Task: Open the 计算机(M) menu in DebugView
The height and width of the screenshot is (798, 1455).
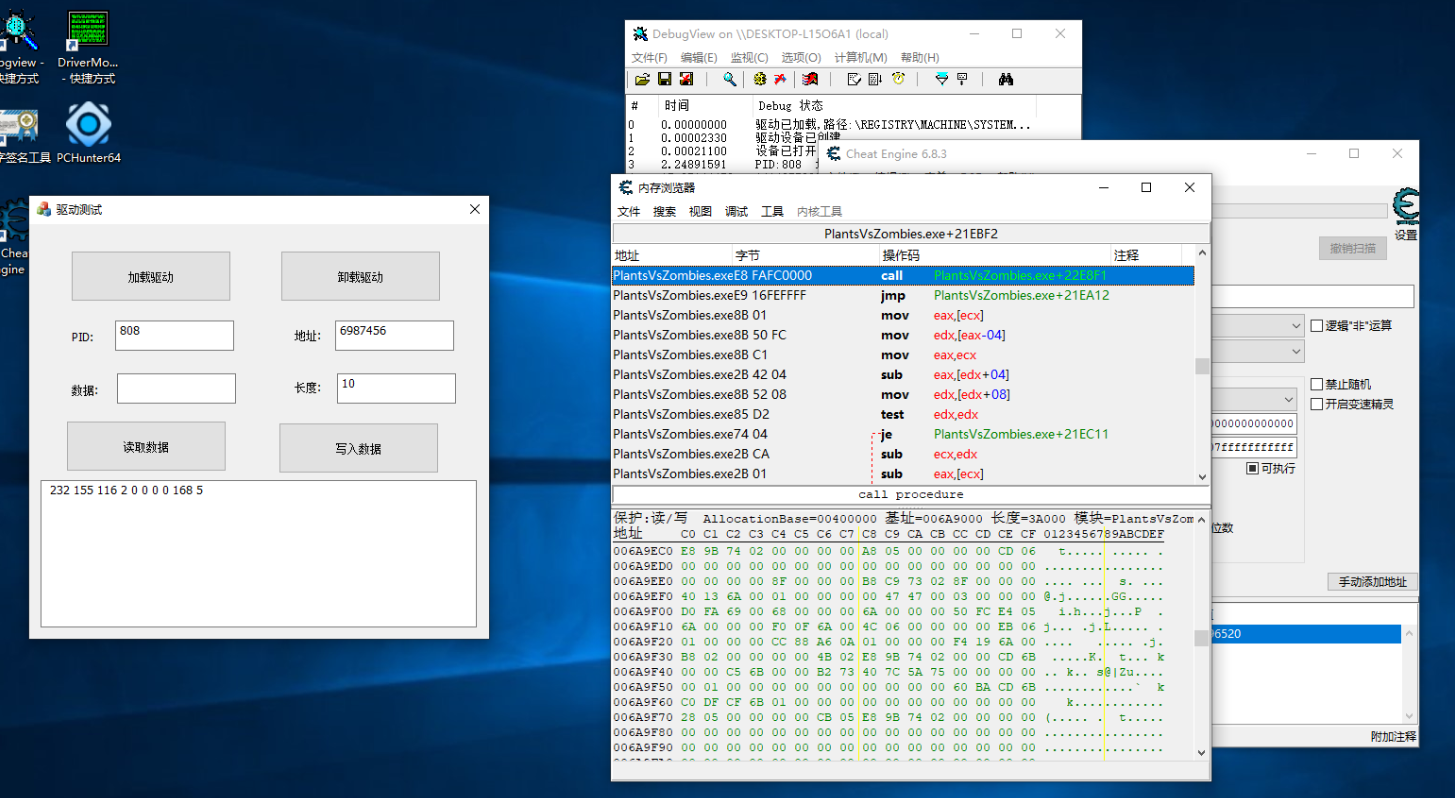Action: click(861, 57)
